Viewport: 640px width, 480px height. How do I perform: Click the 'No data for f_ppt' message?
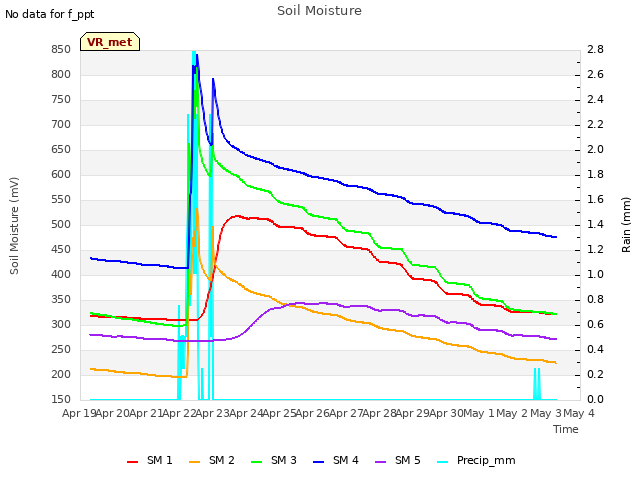coord(49,14)
